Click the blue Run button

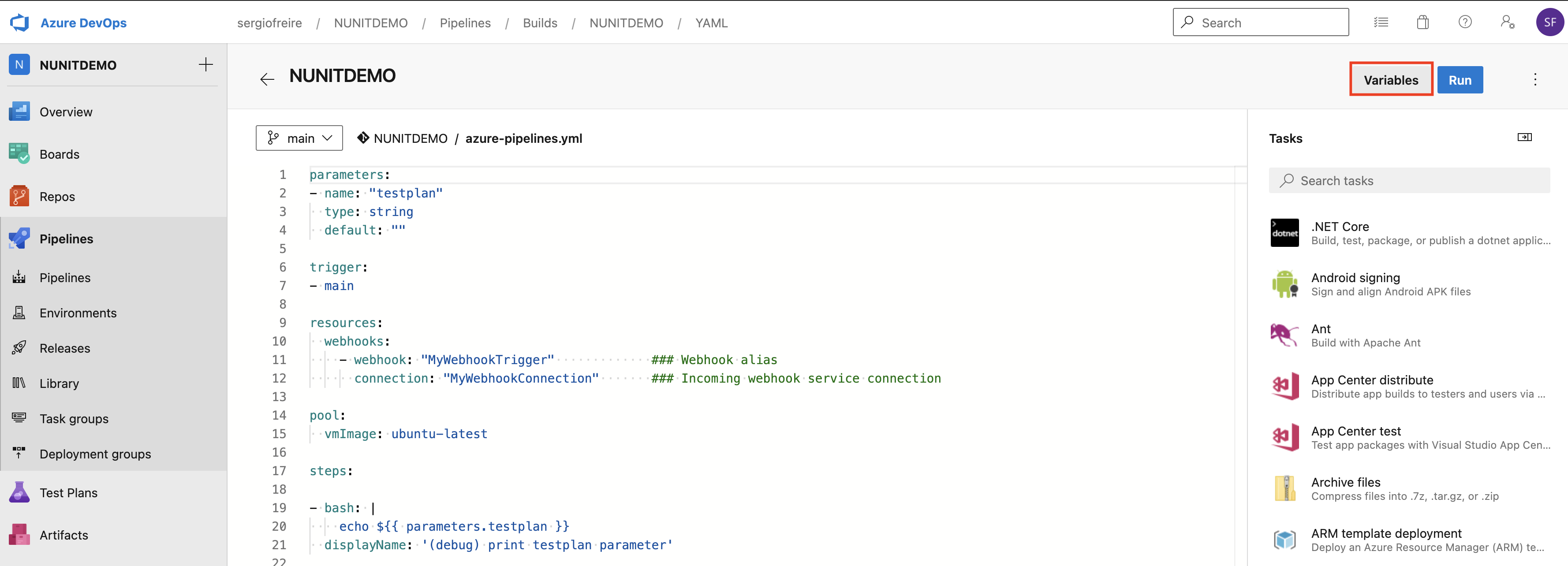tap(1460, 80)
